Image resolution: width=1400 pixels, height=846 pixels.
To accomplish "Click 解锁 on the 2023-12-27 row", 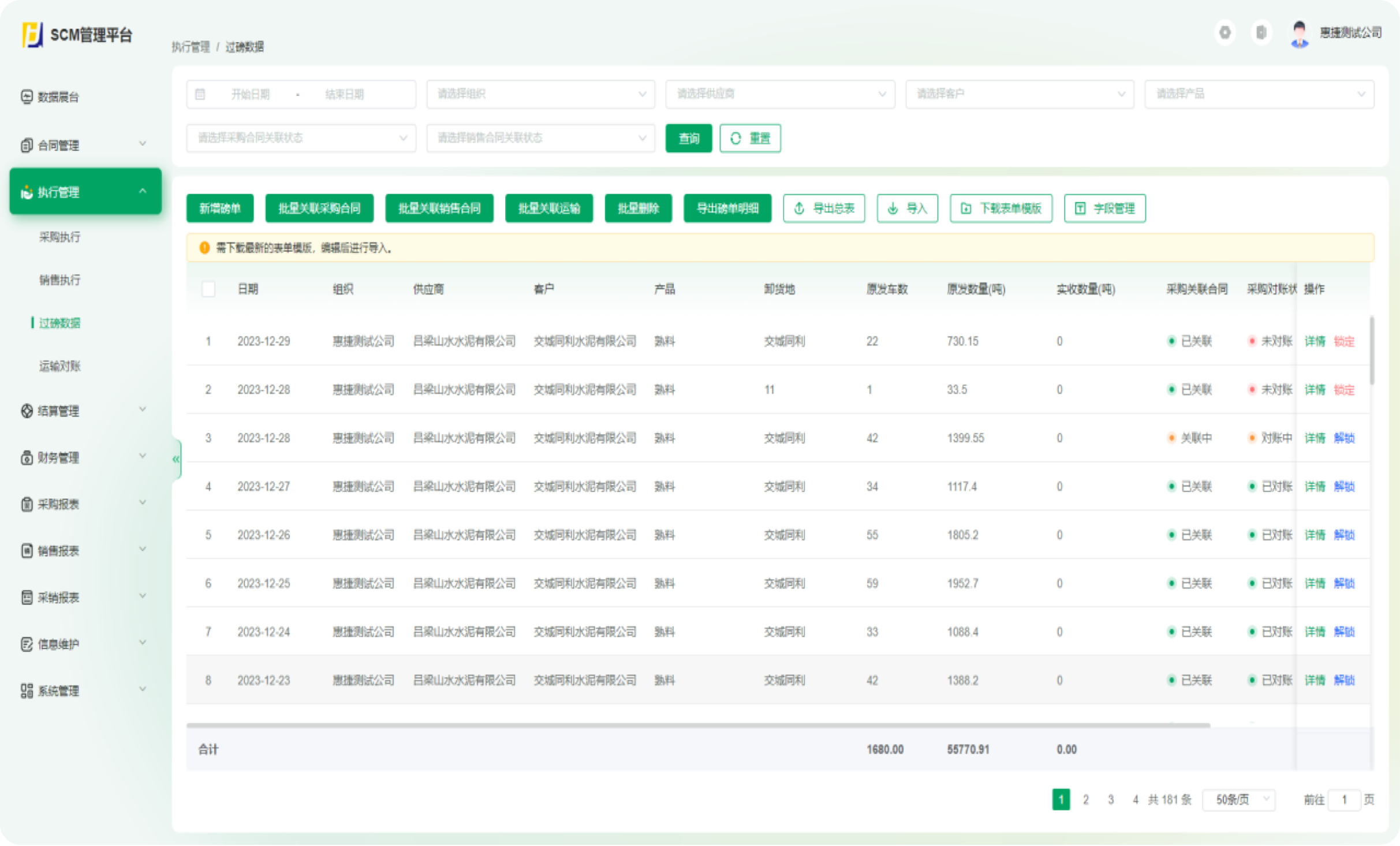I will [x=1344, y=487].
